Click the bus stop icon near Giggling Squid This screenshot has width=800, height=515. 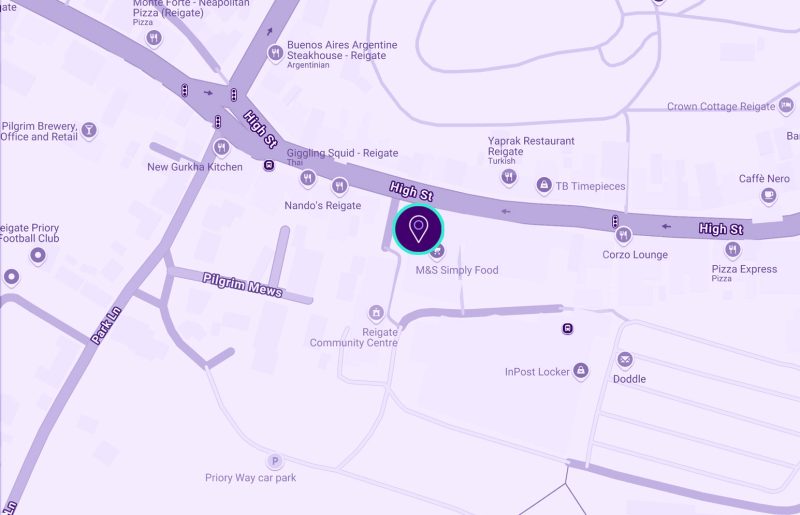269,165
